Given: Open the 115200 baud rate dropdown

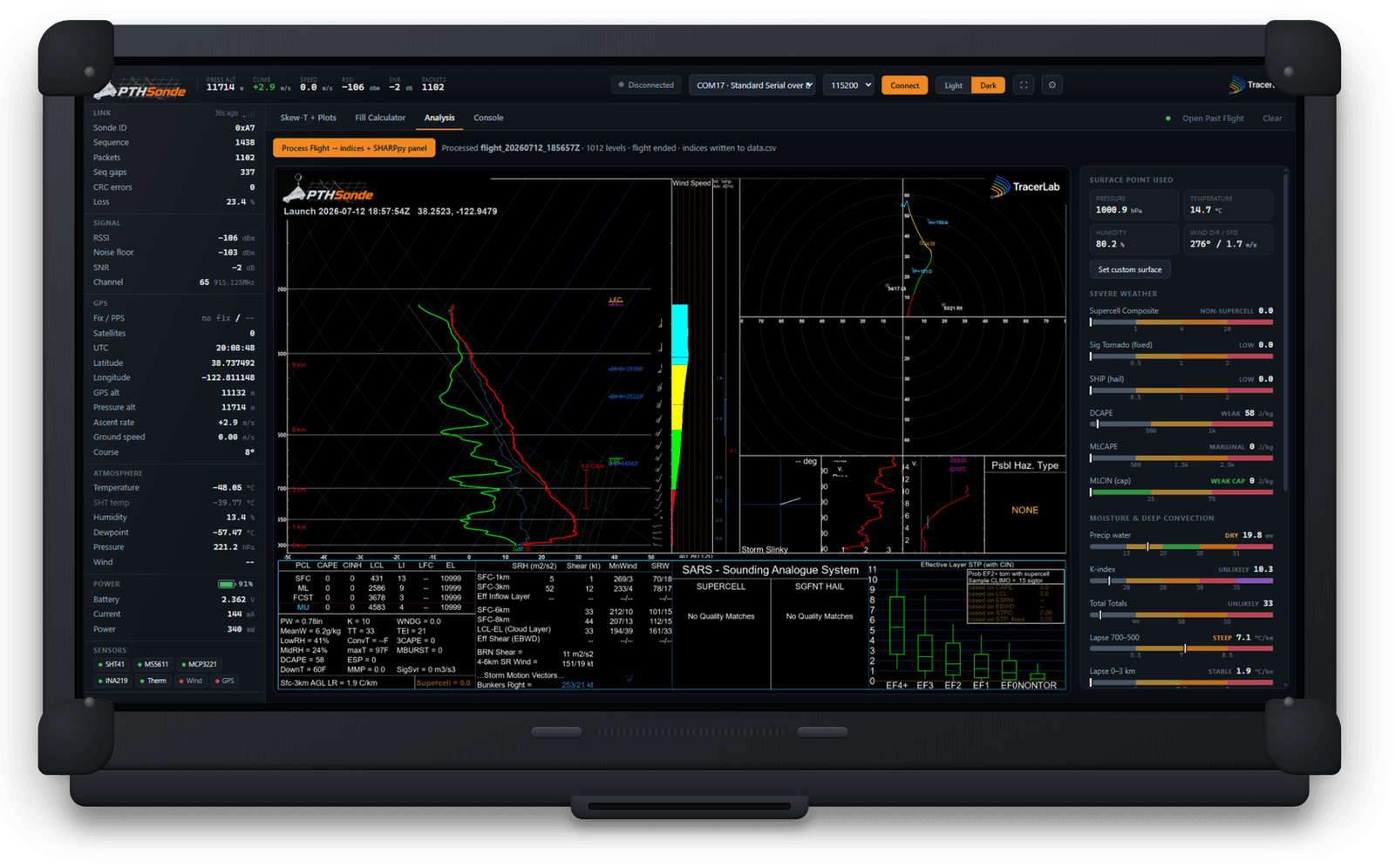Looking at the screenshot, I should tap(848, 85).
